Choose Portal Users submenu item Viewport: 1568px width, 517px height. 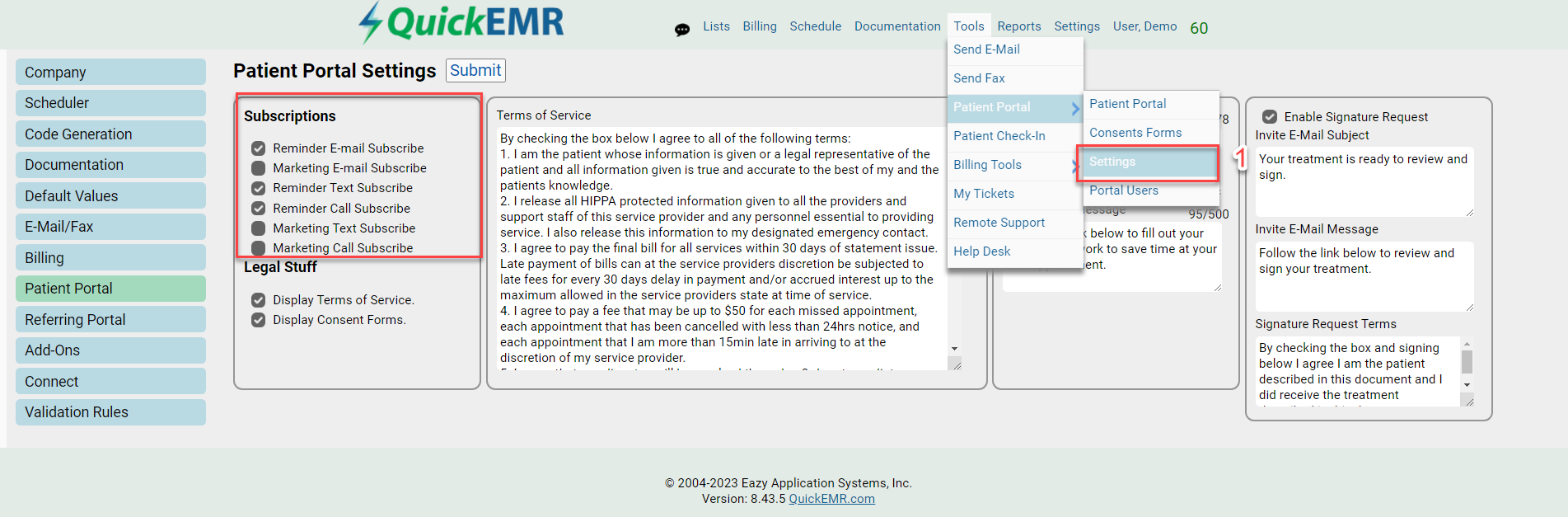[1151, 190]
